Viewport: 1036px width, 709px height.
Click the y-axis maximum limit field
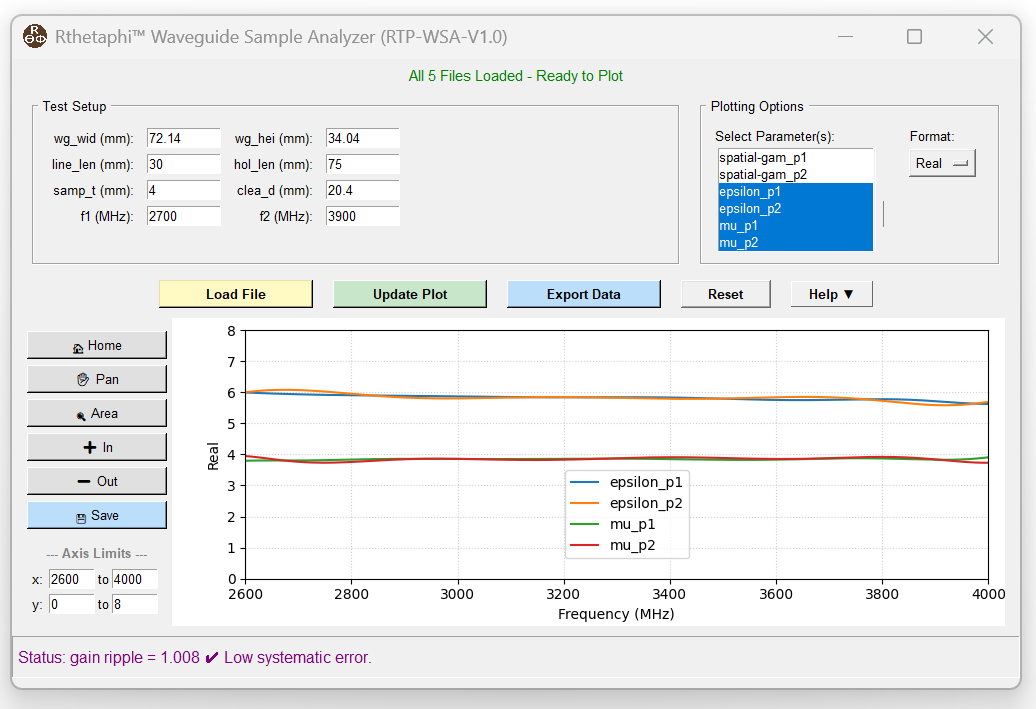pos(135,605)
